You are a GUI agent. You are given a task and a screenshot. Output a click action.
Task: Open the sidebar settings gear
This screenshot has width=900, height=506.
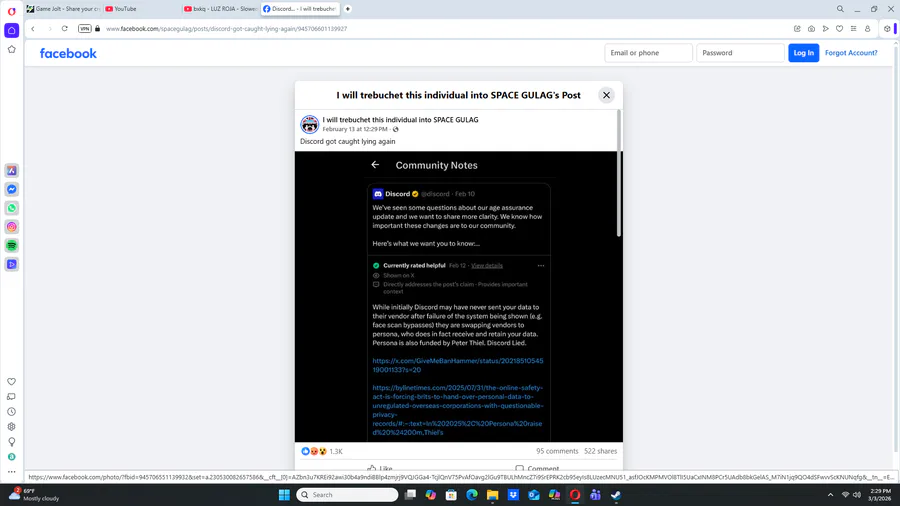[x=11, y=427]
